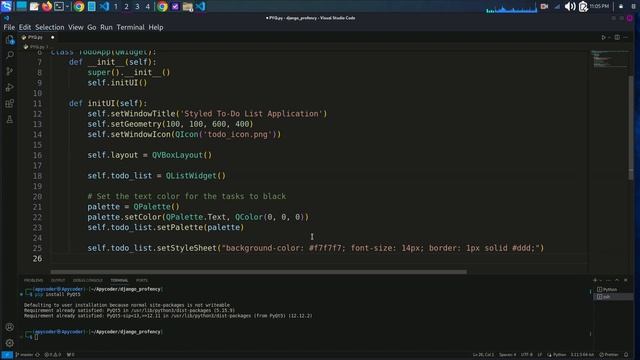
Task: Click the UTF-8 encoding in the status bar
Action: tap(527, 355)
